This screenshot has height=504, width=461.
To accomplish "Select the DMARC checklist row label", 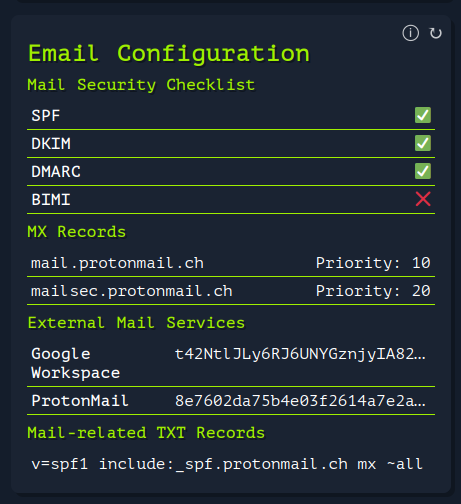I will click(x=56, y=172).
